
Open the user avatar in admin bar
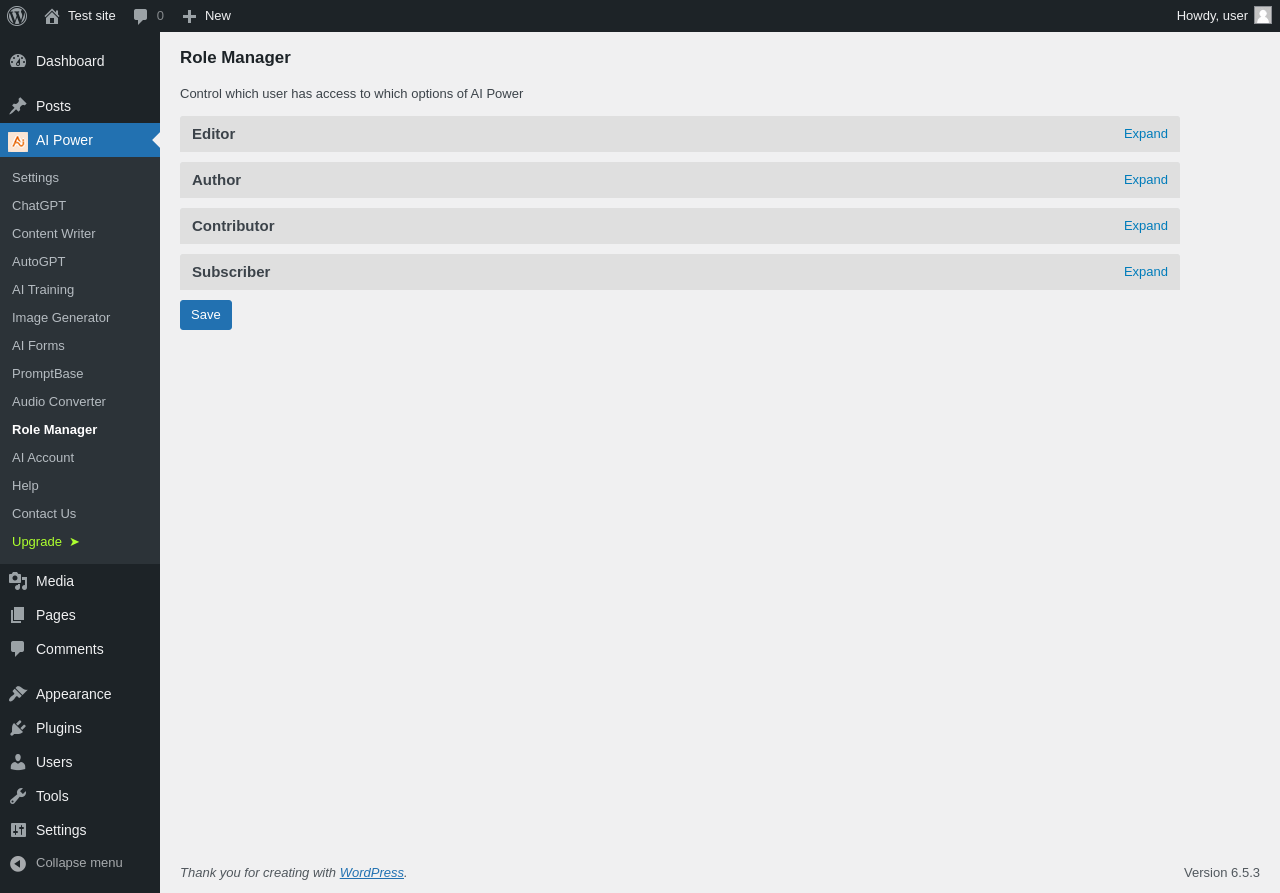click(1263, 15)
